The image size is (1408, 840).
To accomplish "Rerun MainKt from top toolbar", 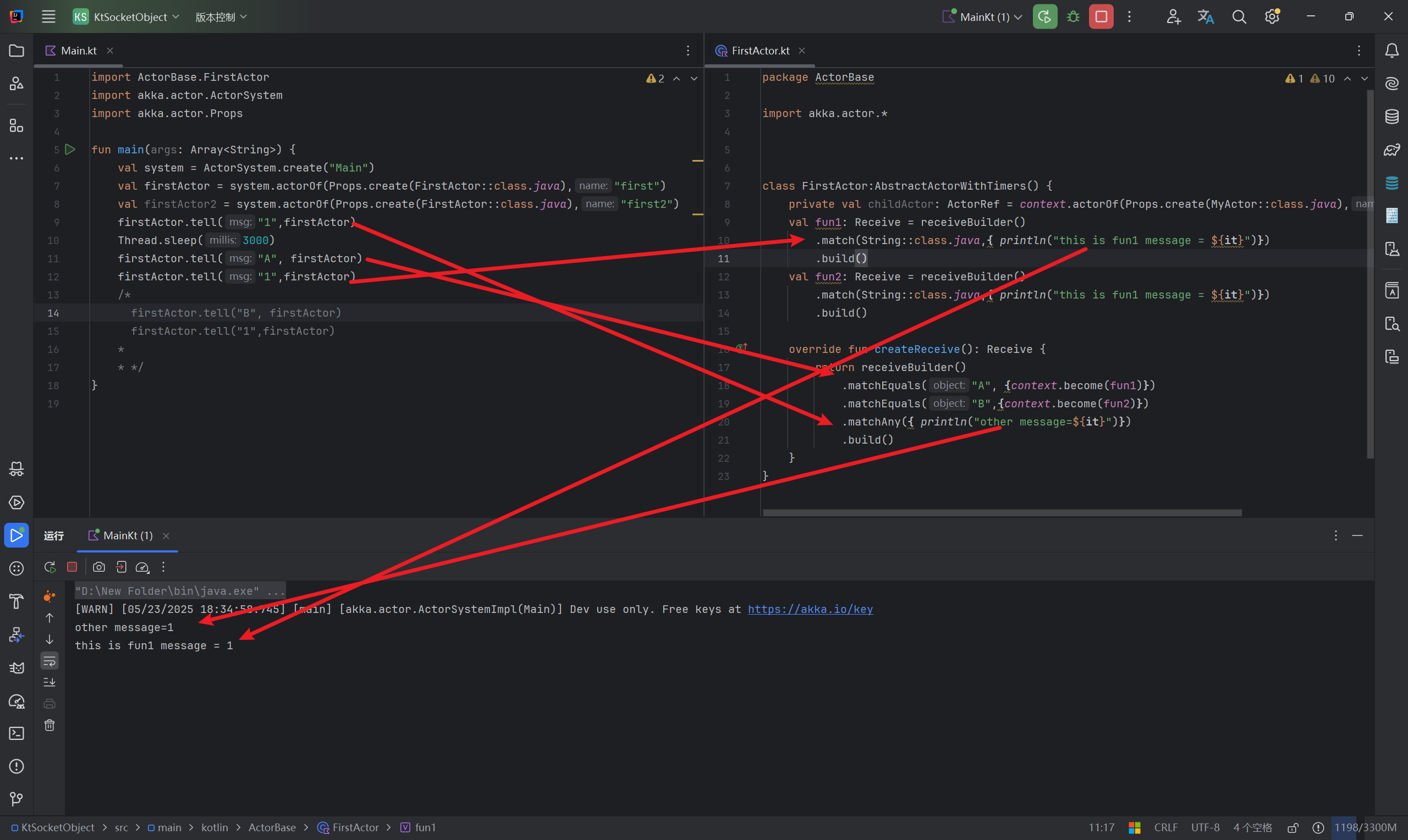I will (x=1044, y=16).
